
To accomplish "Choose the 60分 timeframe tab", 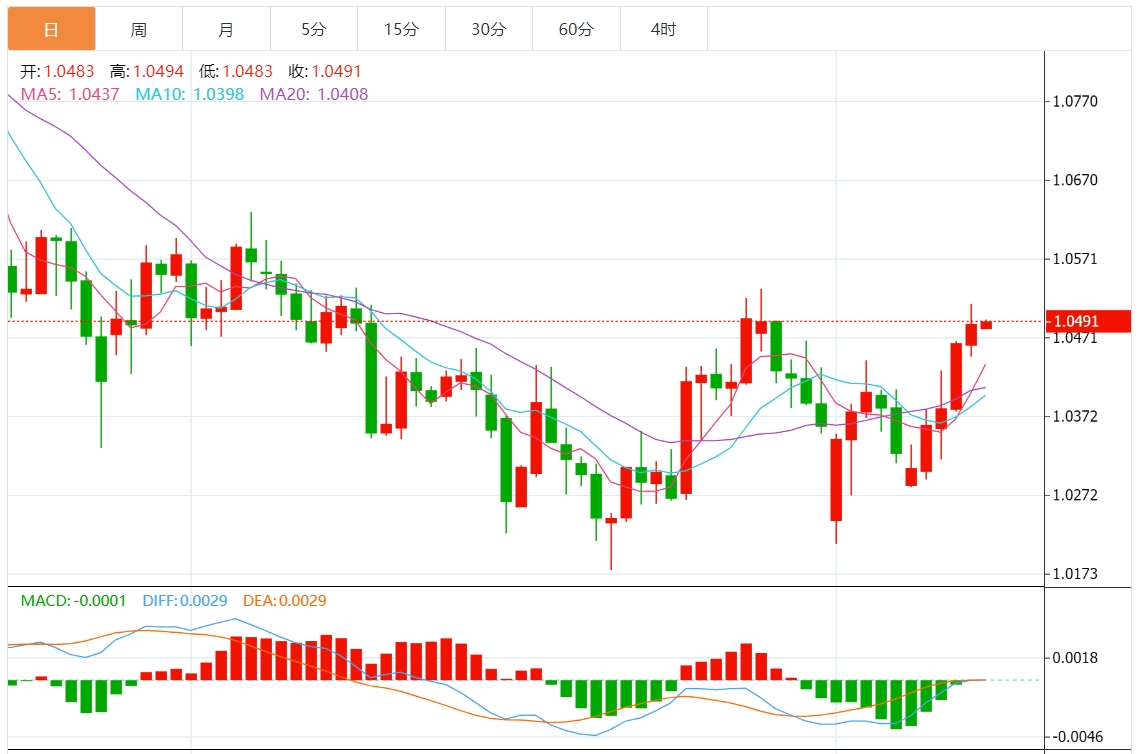I will click(576, 29).
